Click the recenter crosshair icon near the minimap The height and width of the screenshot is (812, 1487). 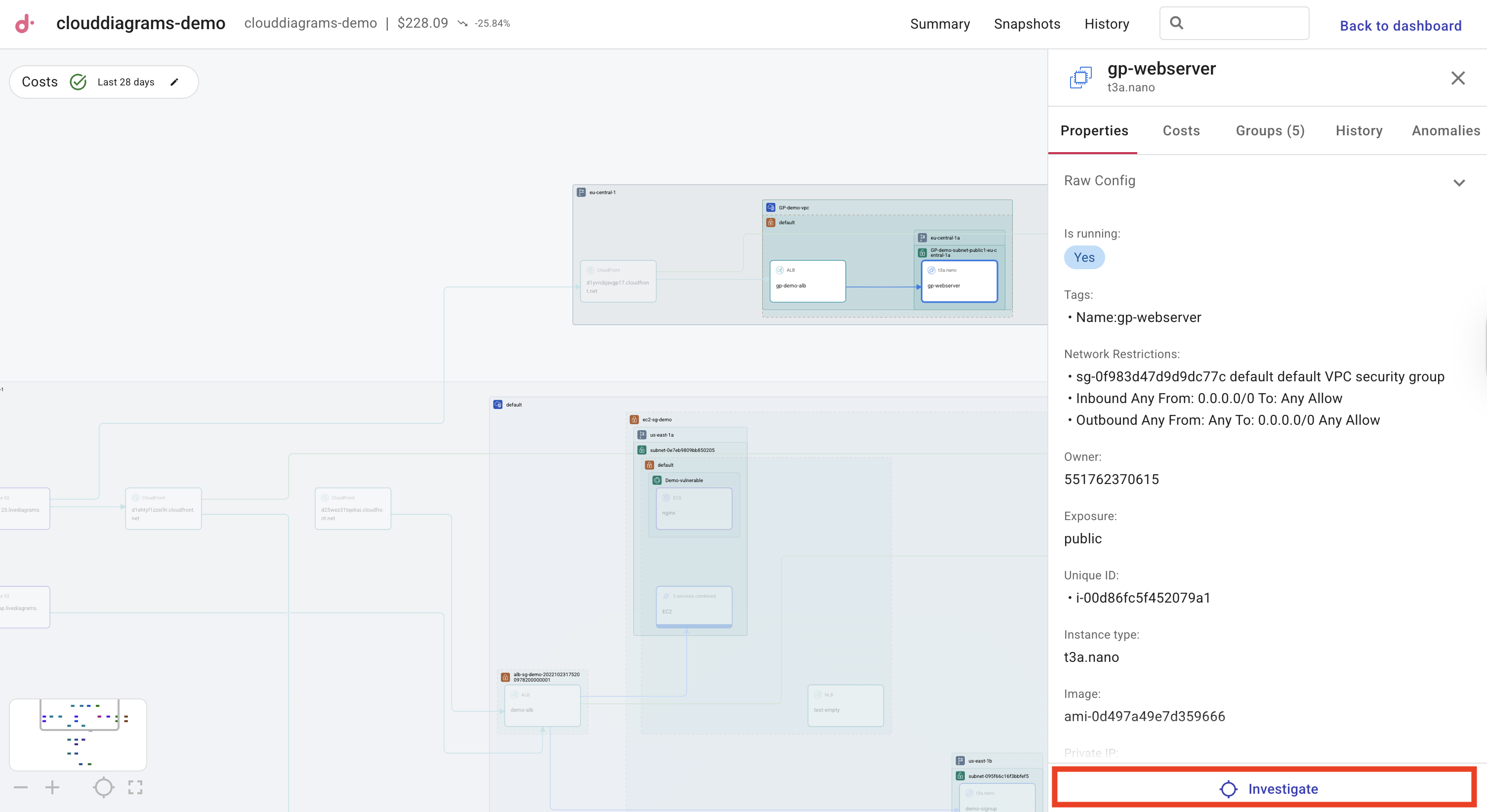[x=103, y=787]
